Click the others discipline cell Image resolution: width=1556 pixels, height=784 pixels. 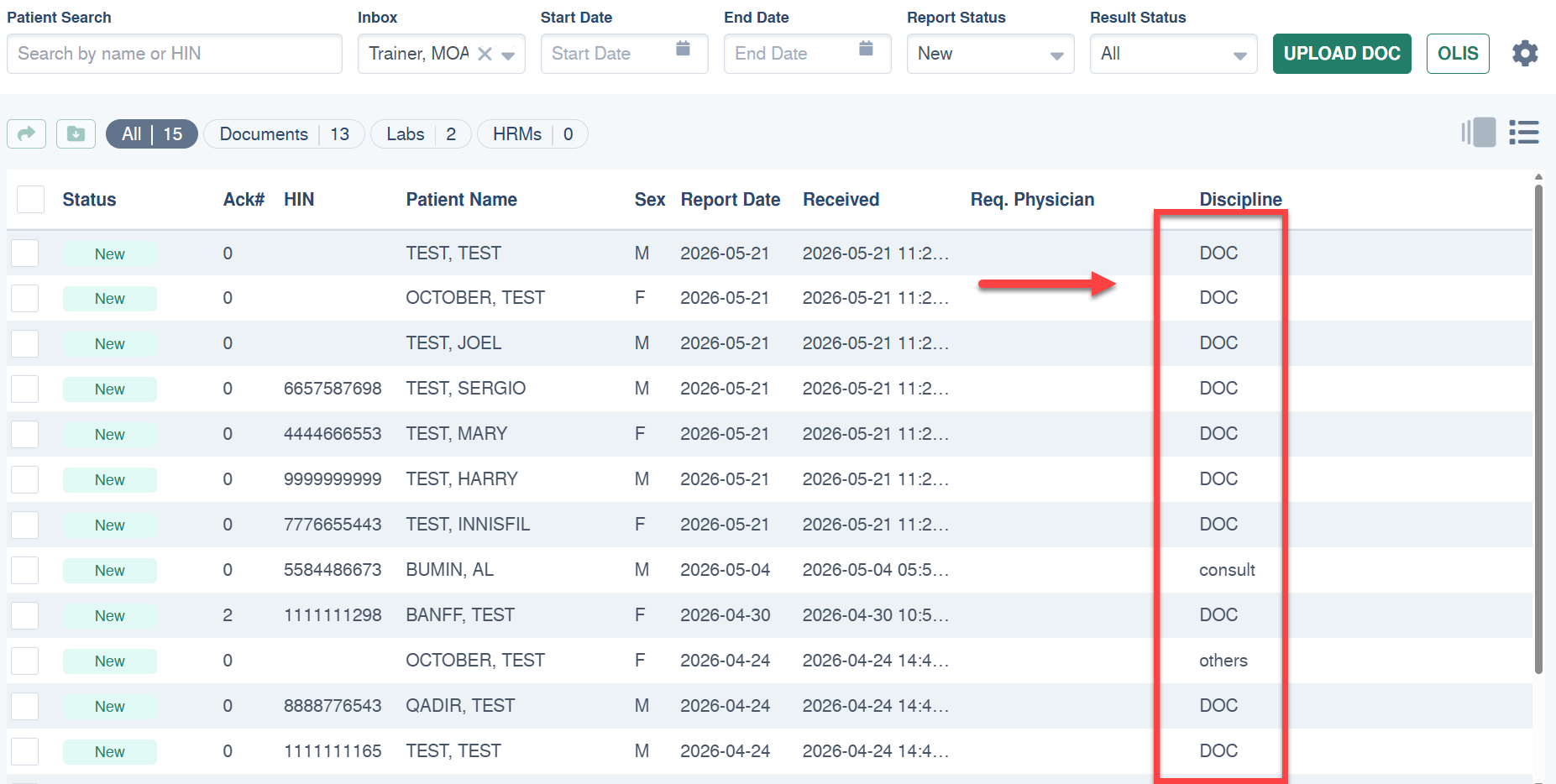[1223, 661]
